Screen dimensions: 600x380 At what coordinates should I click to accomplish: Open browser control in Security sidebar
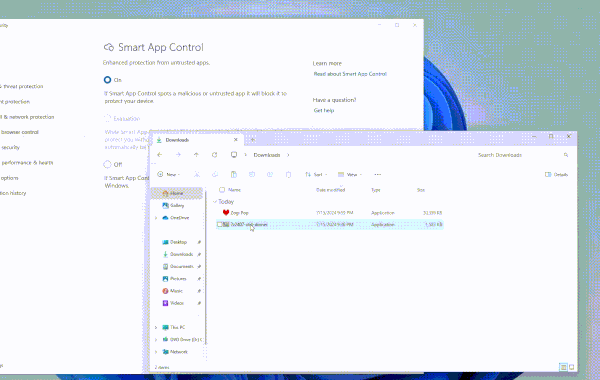tap(20, 132)
